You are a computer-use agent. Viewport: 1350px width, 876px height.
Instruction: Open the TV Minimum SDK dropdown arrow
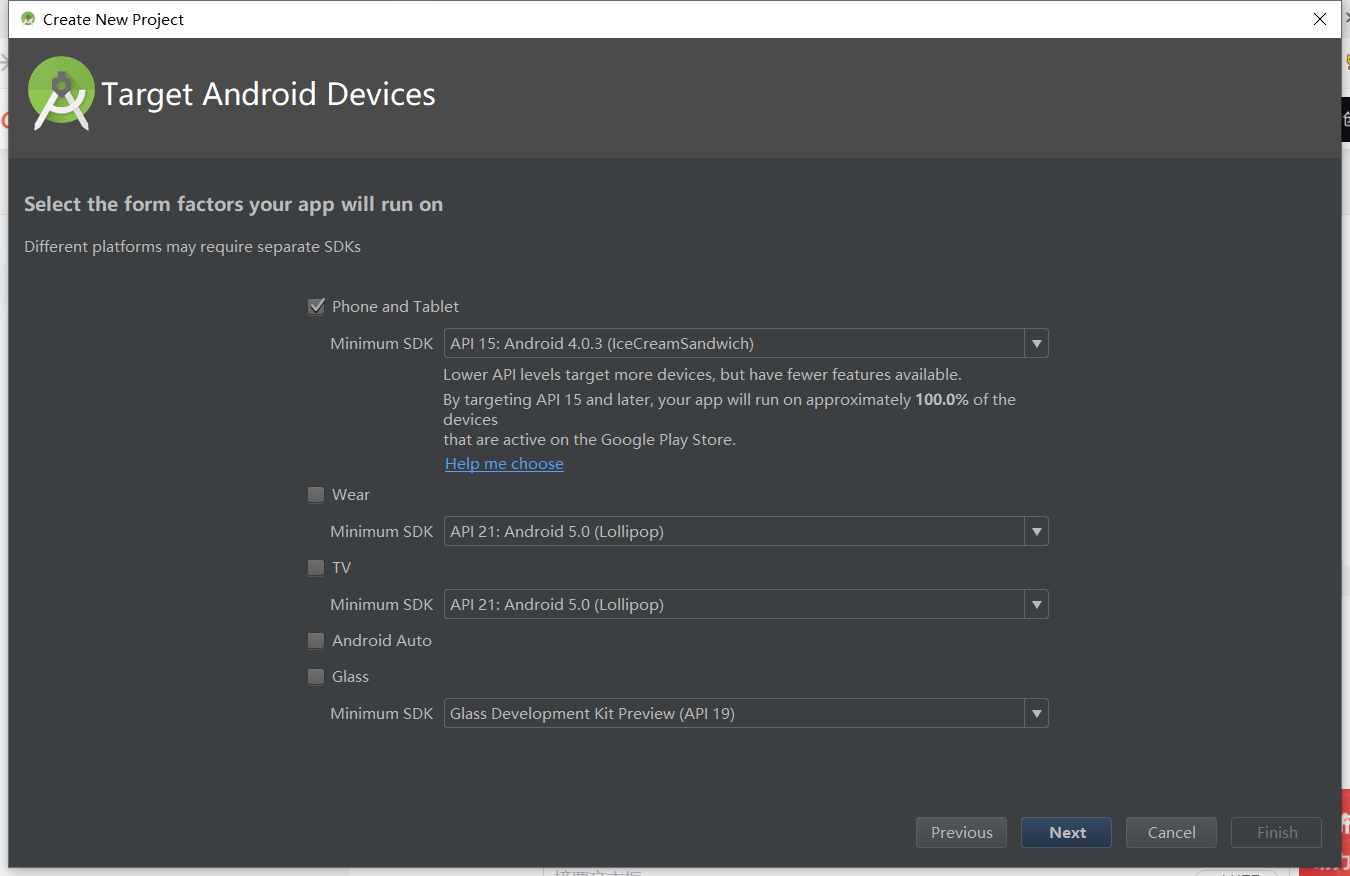pyautogui.click(x=1036, y=605)
